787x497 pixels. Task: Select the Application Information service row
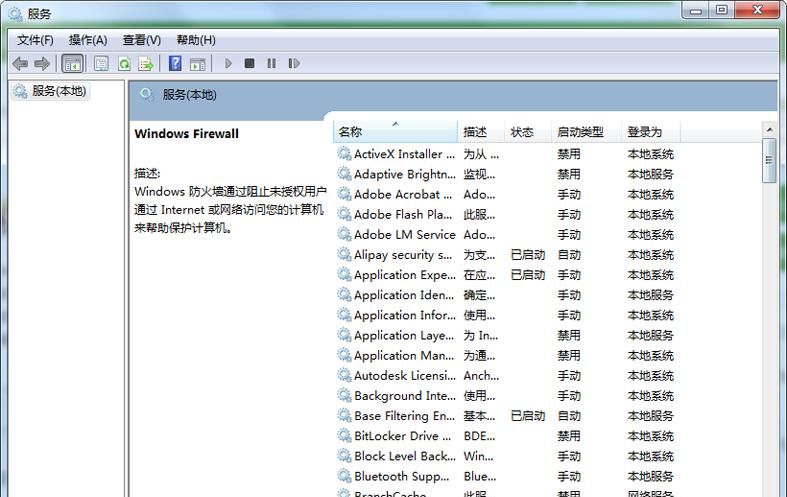505,315
